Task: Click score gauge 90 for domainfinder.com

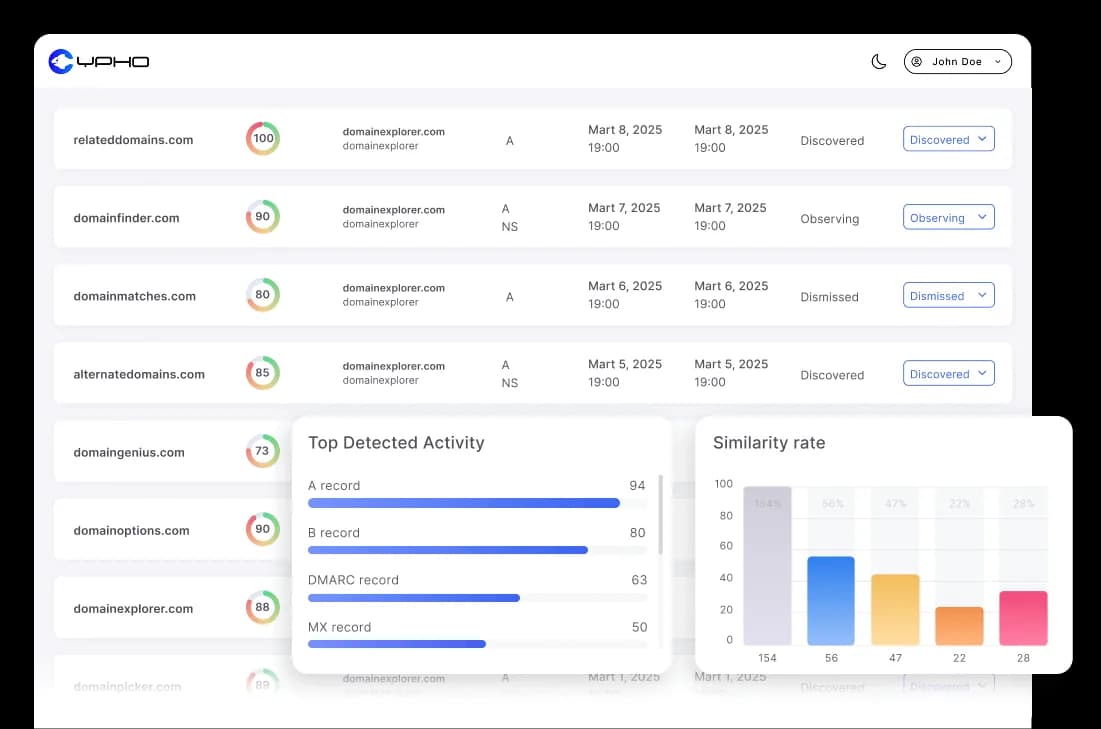Action: [263, 217]
